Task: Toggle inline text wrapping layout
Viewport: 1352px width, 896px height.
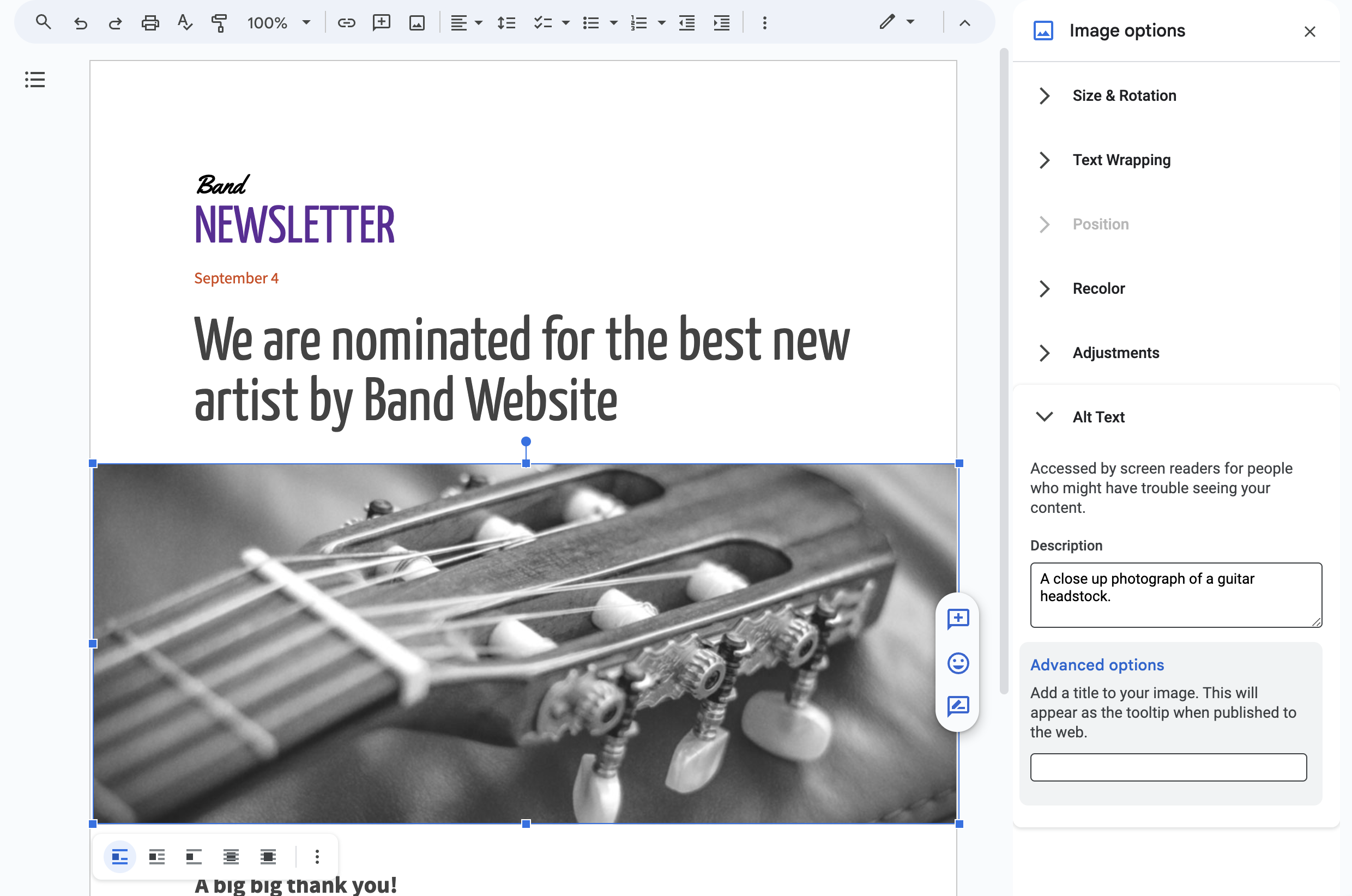Action: (x=119, y=857)
